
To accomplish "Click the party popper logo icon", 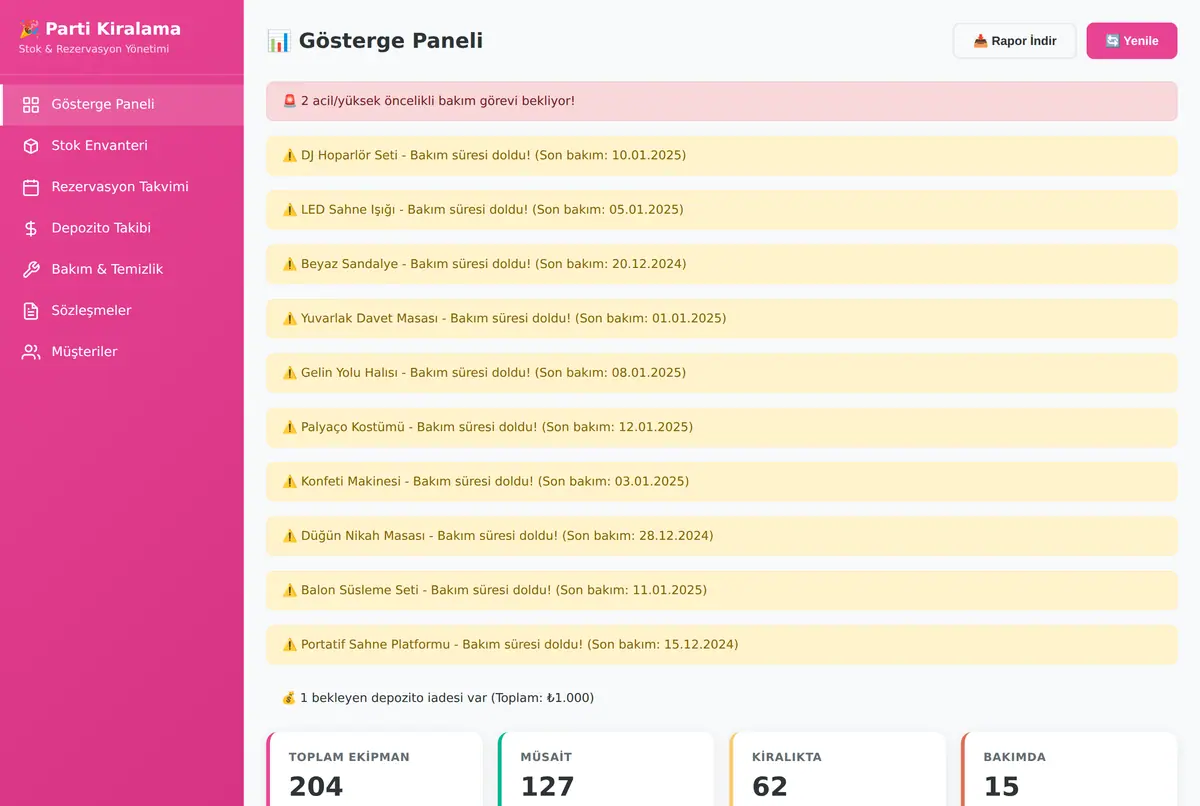I will 29,29.
